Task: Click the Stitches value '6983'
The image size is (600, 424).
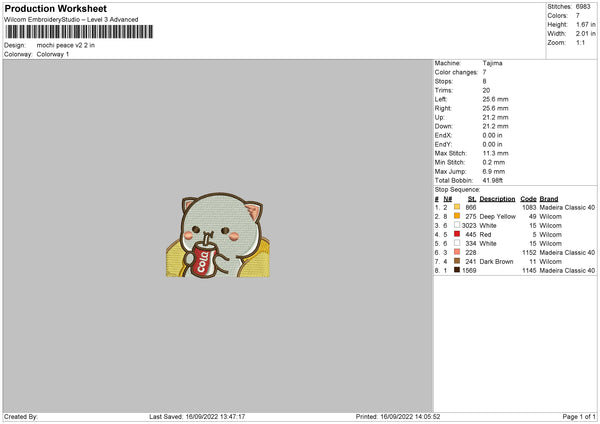Action: coord(583,7)
